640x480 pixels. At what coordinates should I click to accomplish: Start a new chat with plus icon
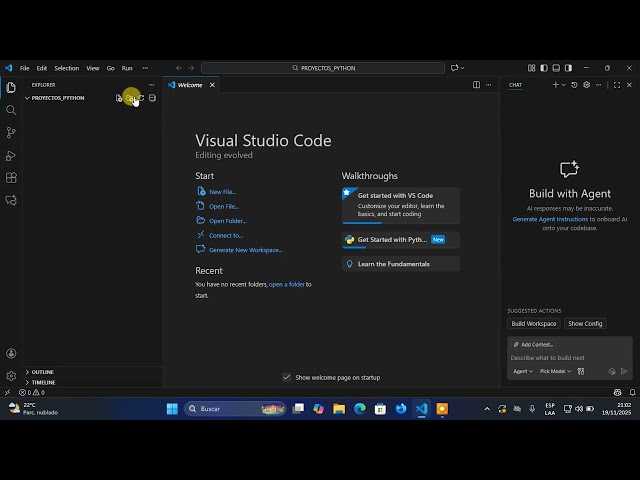[555, 85]
